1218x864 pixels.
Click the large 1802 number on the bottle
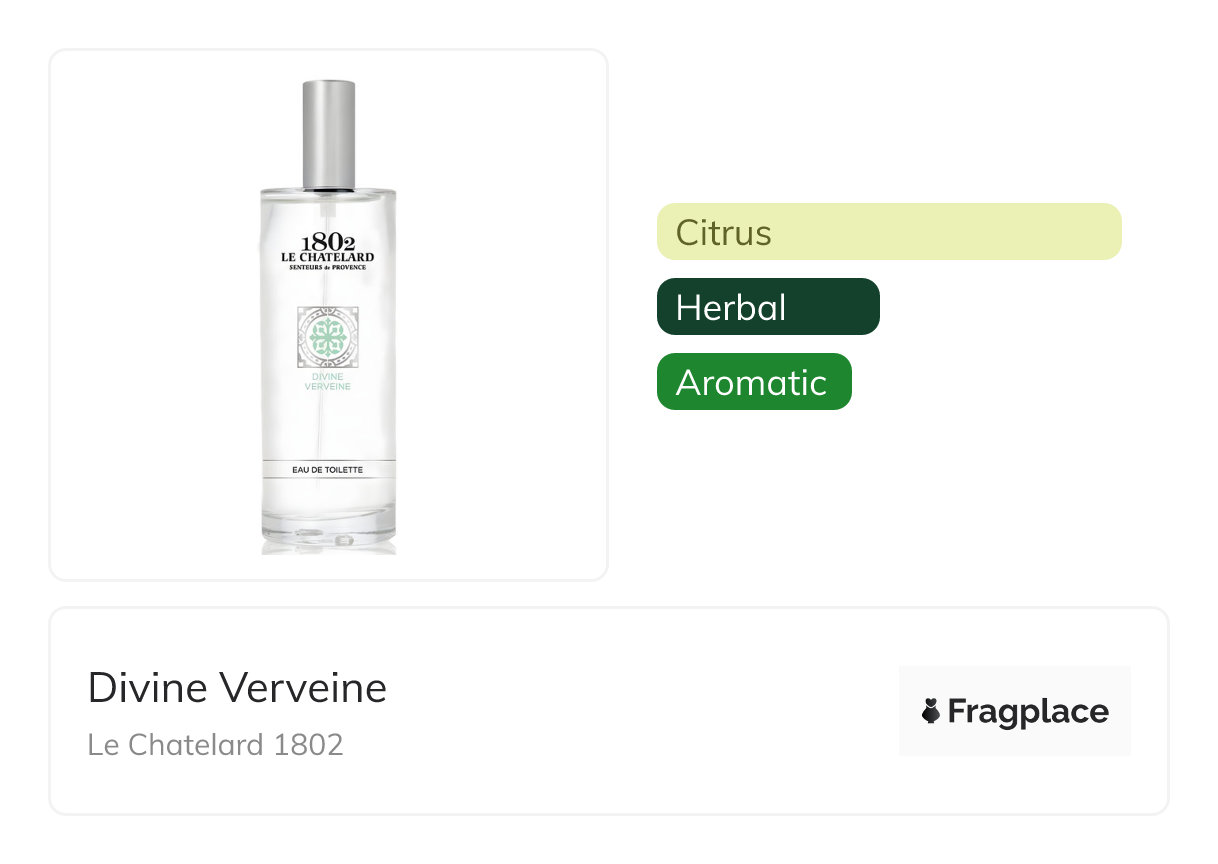[x=328, y=242]
